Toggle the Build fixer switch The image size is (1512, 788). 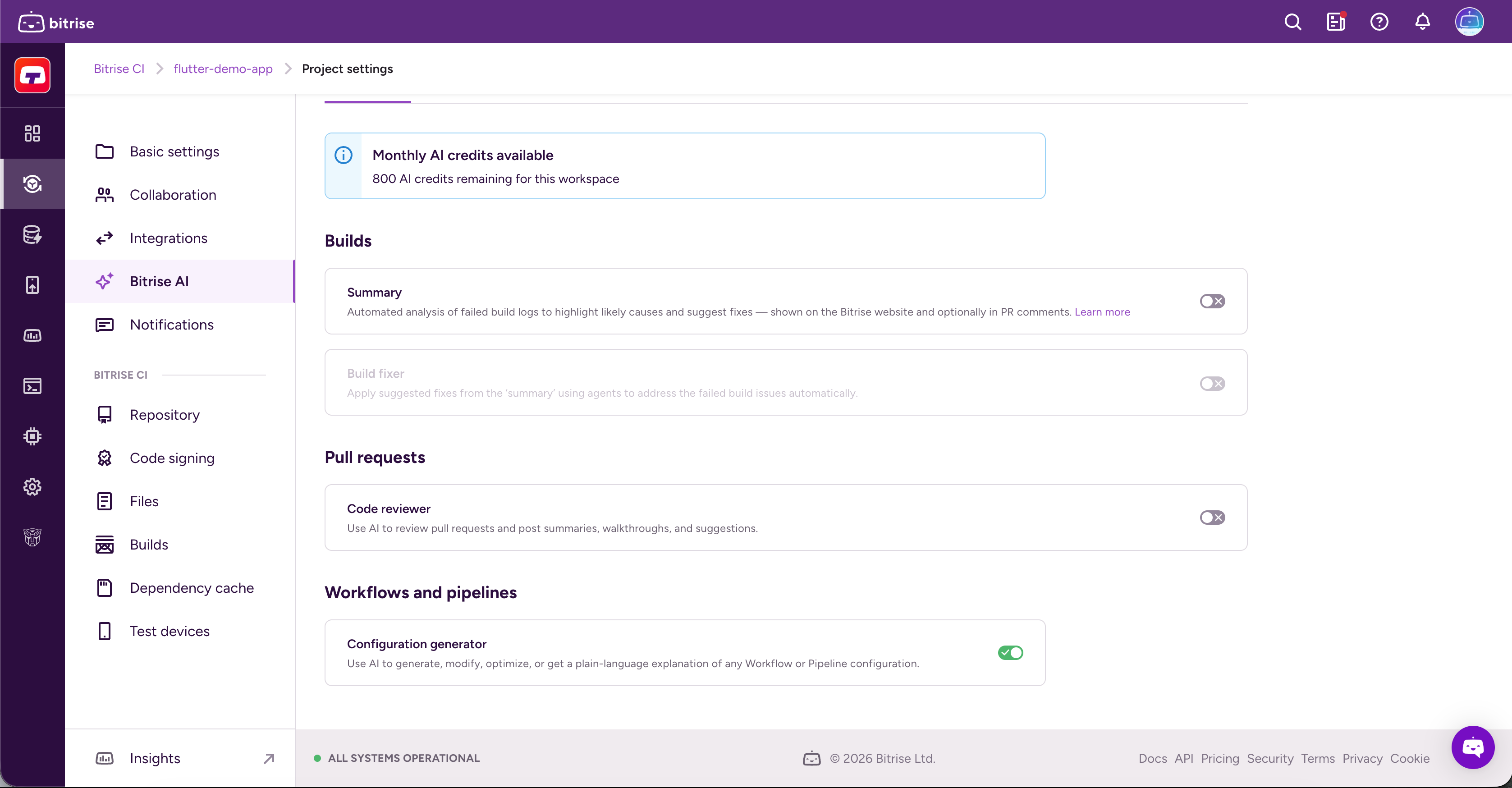click(1212, 383)
